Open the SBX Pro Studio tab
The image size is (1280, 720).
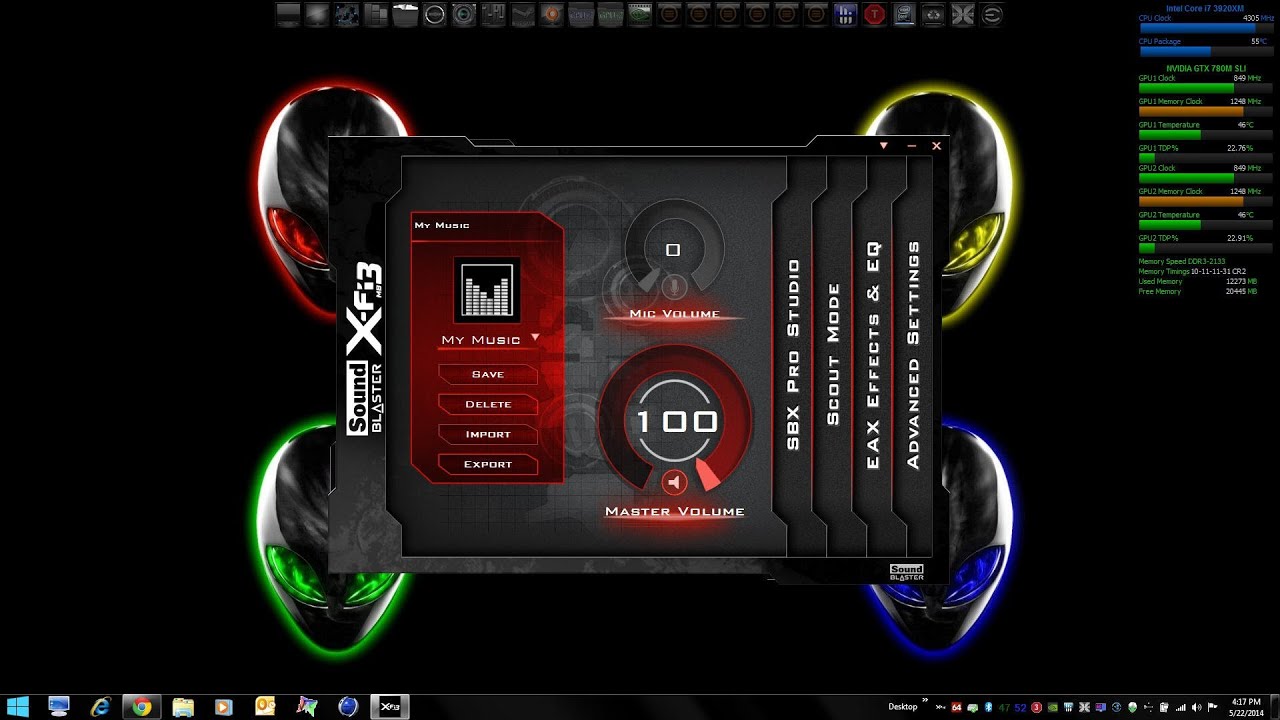(794, 354)
